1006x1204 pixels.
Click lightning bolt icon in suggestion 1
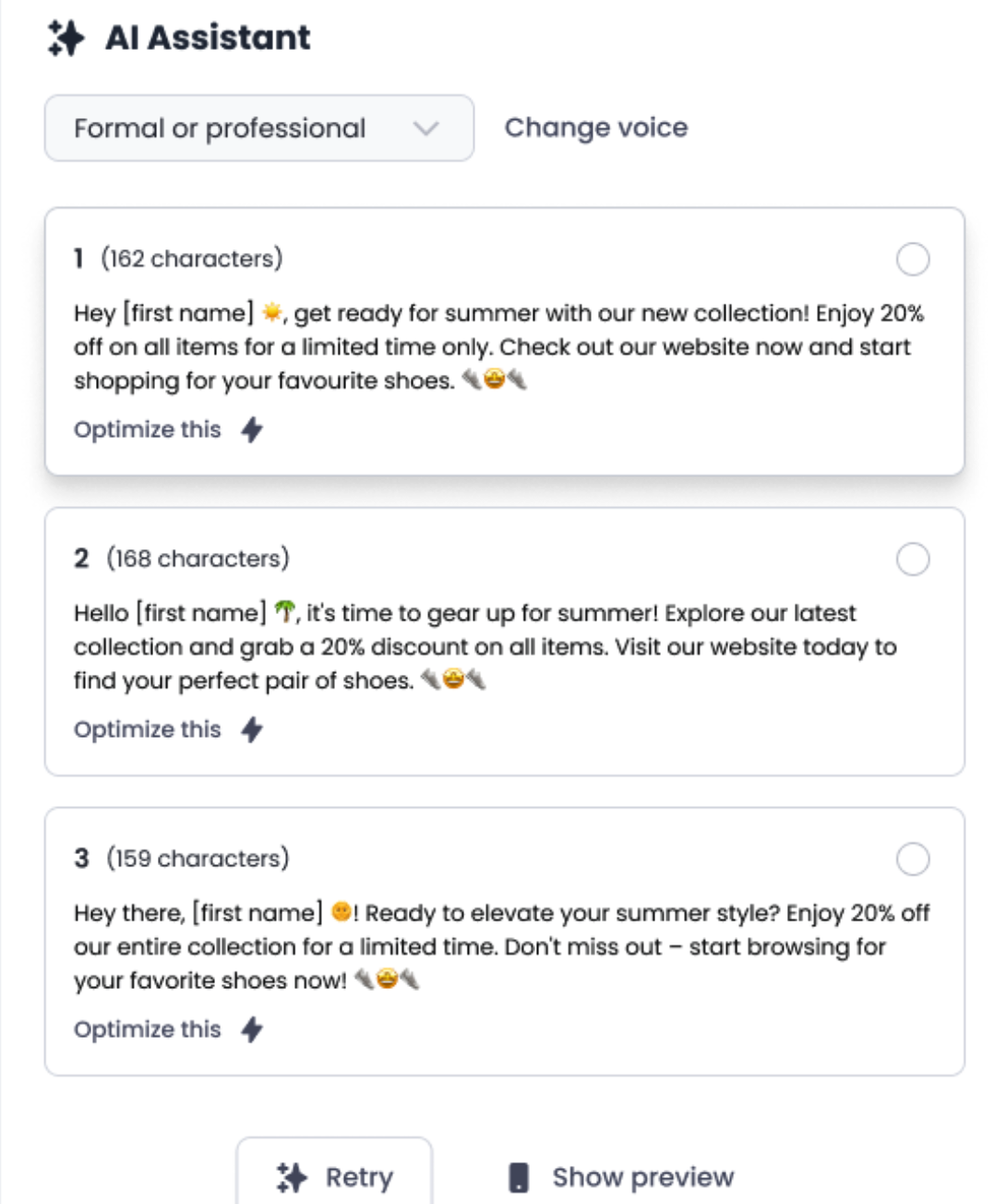[252, 429]
